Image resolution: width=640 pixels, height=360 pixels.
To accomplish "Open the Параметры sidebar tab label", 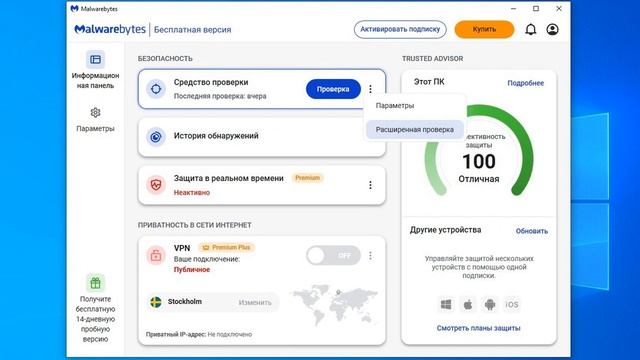I will click(x=95, y=129).
